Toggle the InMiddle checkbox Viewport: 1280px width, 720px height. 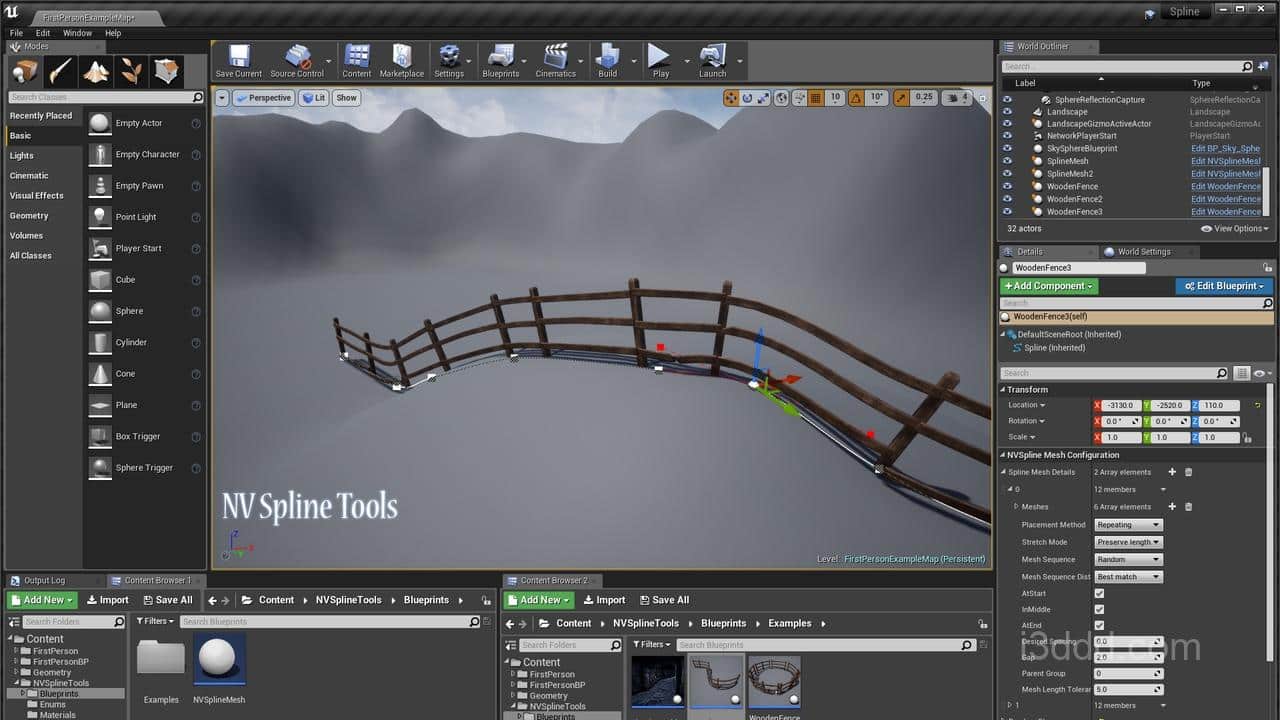click(x=1099, y=609)
